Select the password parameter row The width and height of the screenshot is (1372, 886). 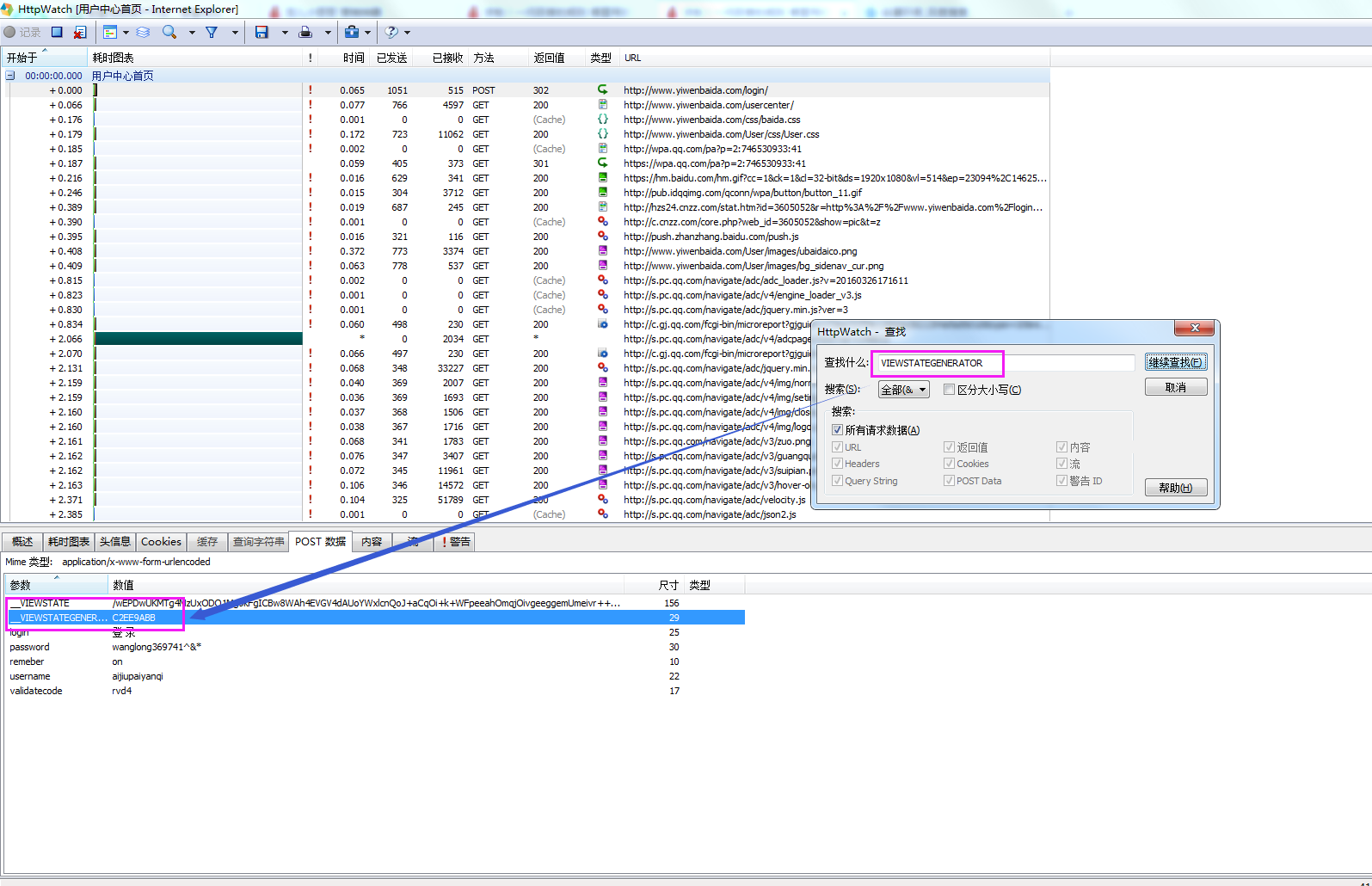point(30,647)
